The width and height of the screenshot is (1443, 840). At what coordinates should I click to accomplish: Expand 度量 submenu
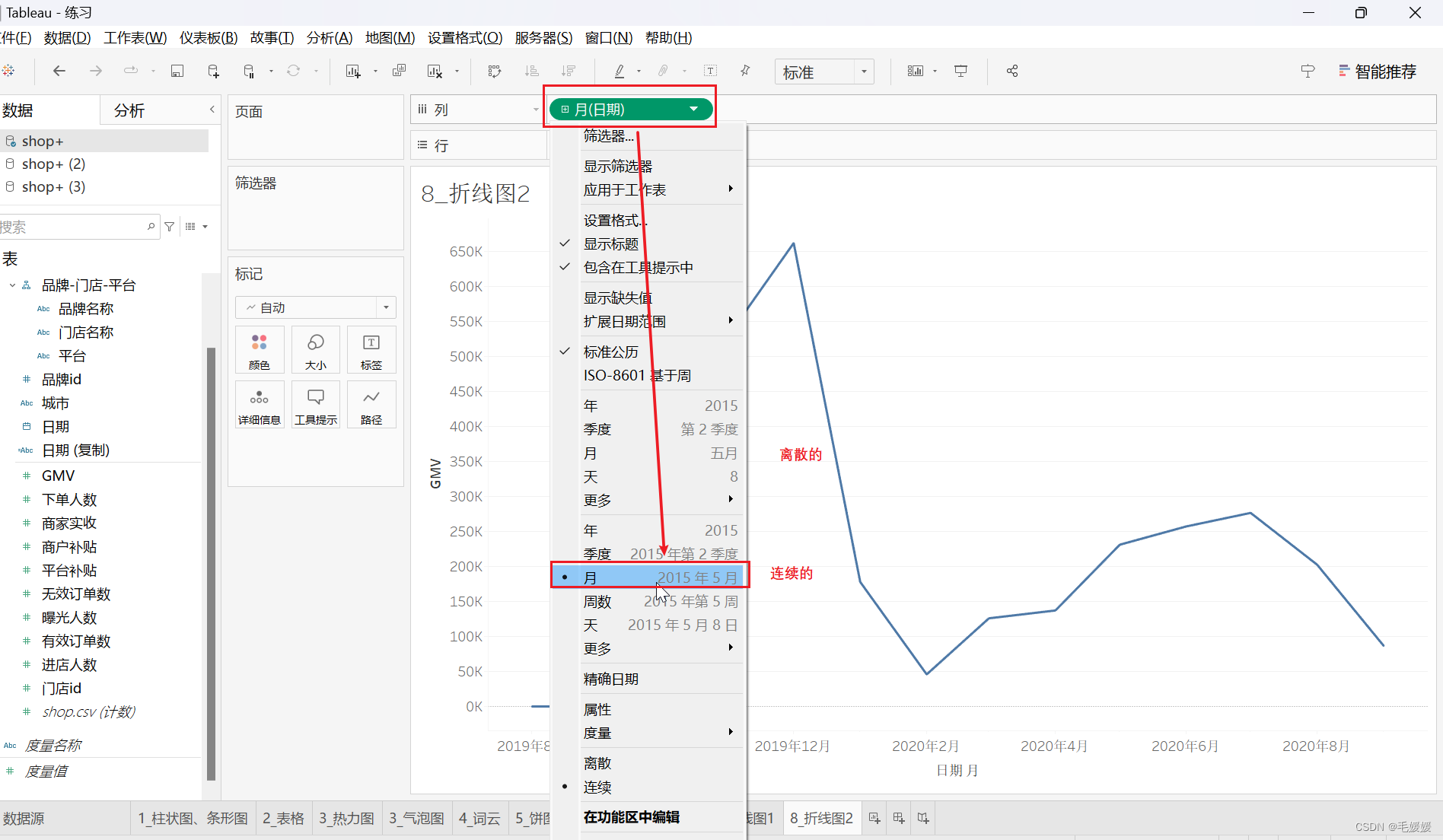coord(648,733)
